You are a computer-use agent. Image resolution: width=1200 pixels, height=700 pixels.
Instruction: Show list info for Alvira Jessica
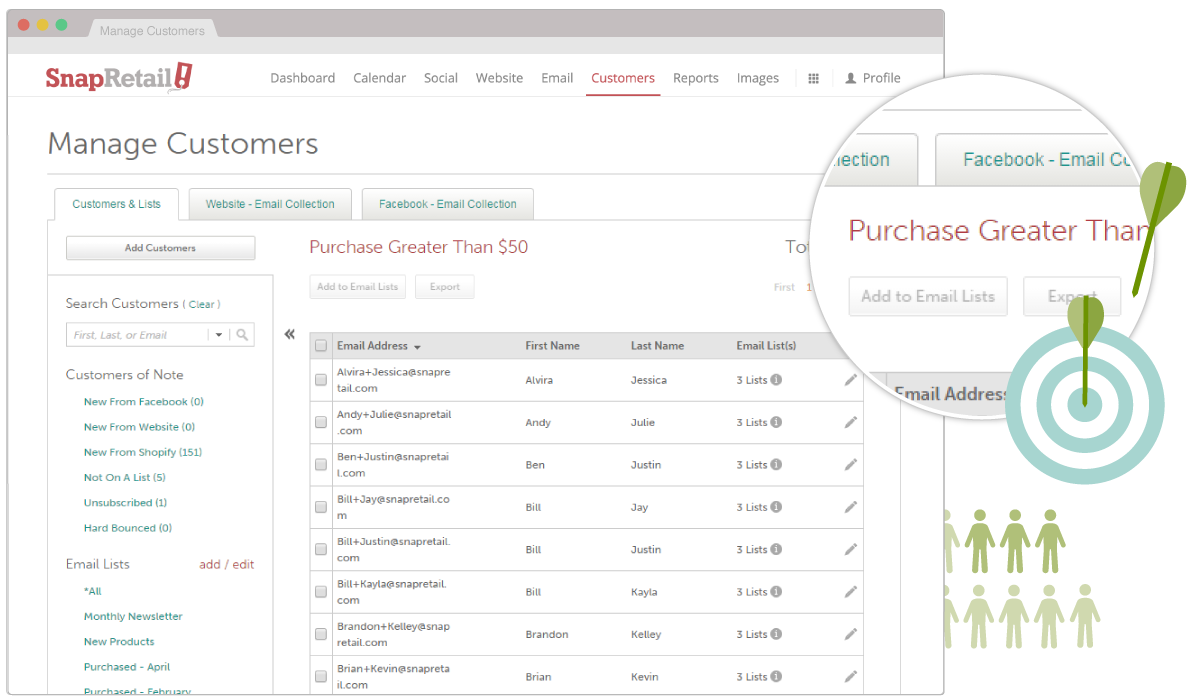[776, 380]
